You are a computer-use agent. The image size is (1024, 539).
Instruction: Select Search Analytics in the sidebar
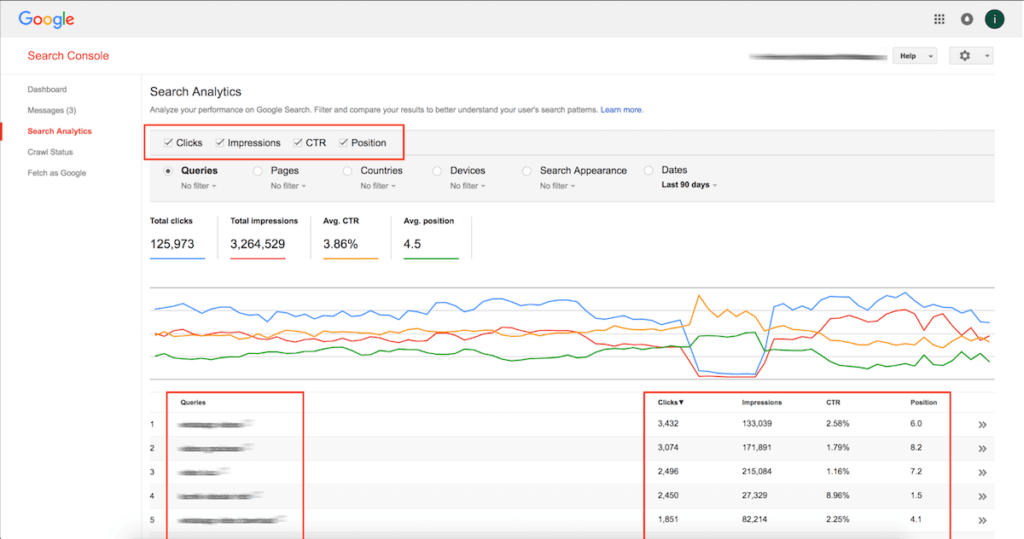point(59,131)
